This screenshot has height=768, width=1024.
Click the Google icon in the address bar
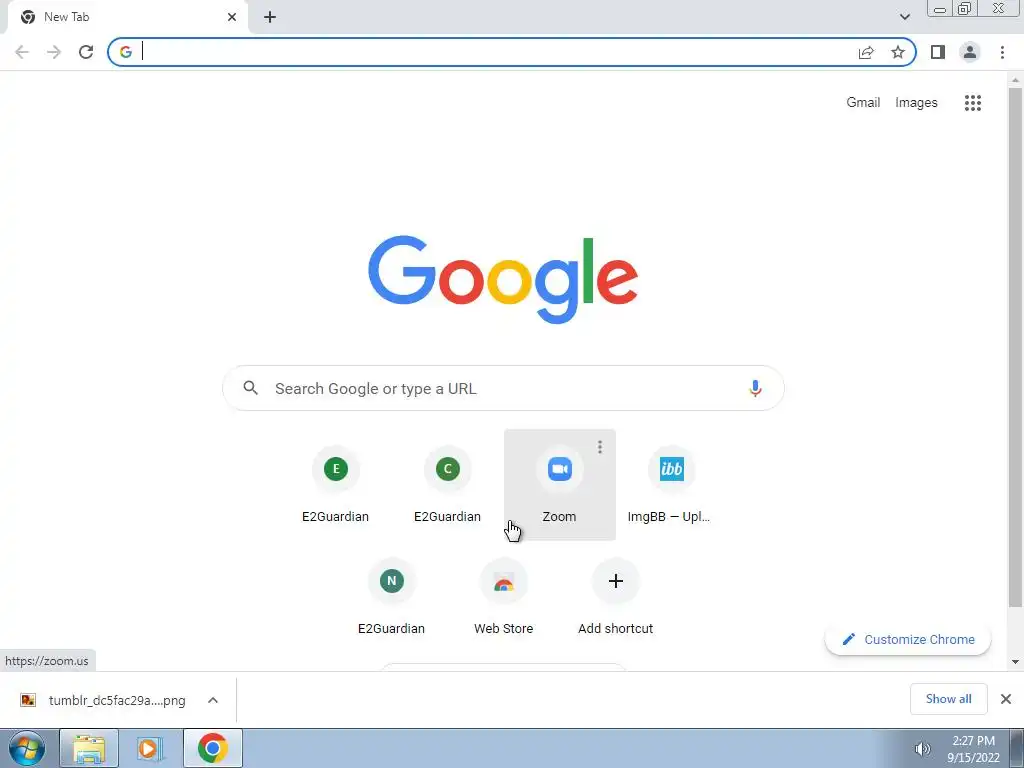pos(126,52)
